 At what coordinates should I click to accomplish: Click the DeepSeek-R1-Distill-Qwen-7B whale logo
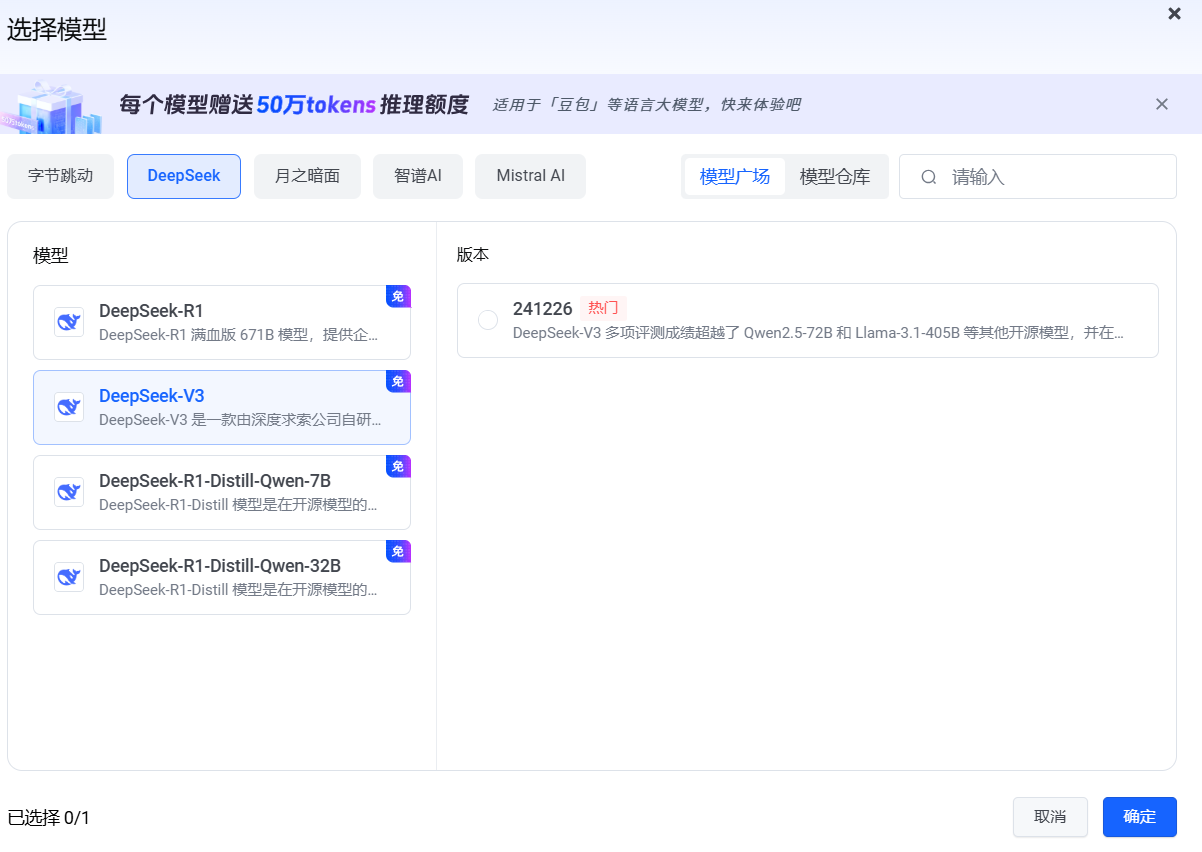[x=69, y=492]
